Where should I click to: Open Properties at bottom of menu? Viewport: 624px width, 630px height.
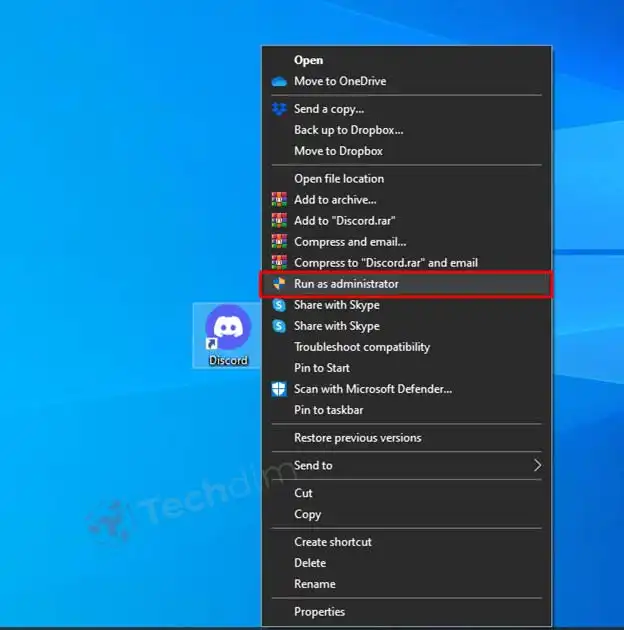pos(319,612)
